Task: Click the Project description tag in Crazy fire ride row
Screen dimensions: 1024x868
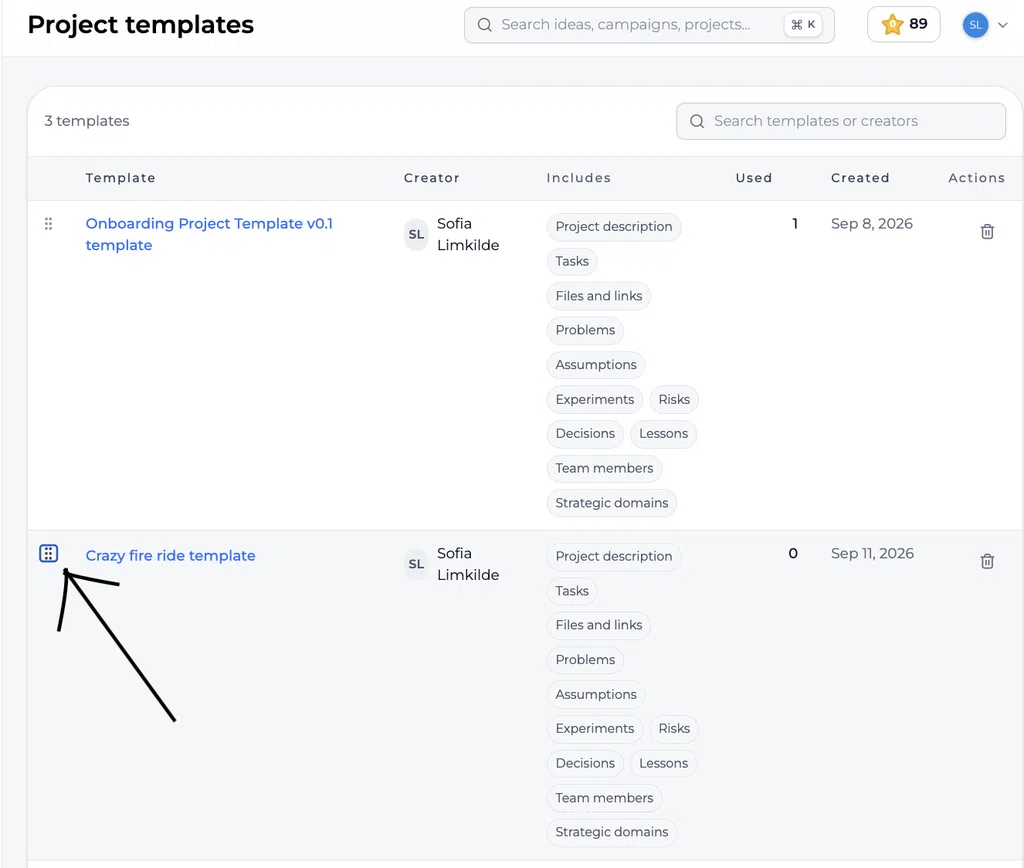Action: [x=614, y=556]
